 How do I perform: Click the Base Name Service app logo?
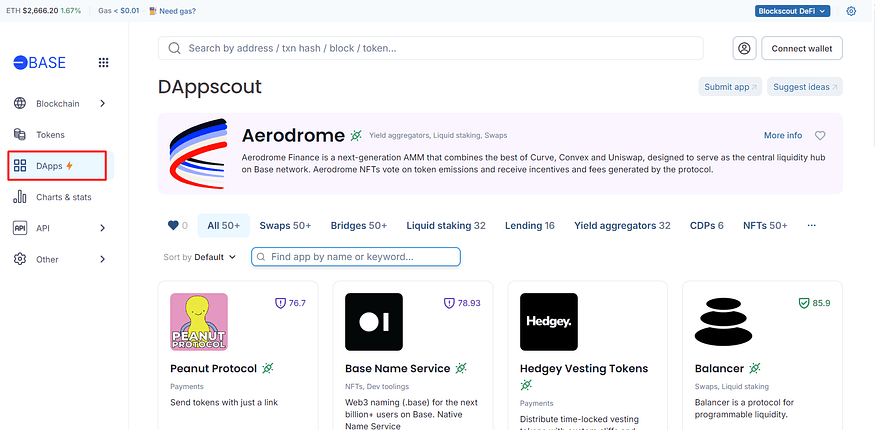point(374,322)
